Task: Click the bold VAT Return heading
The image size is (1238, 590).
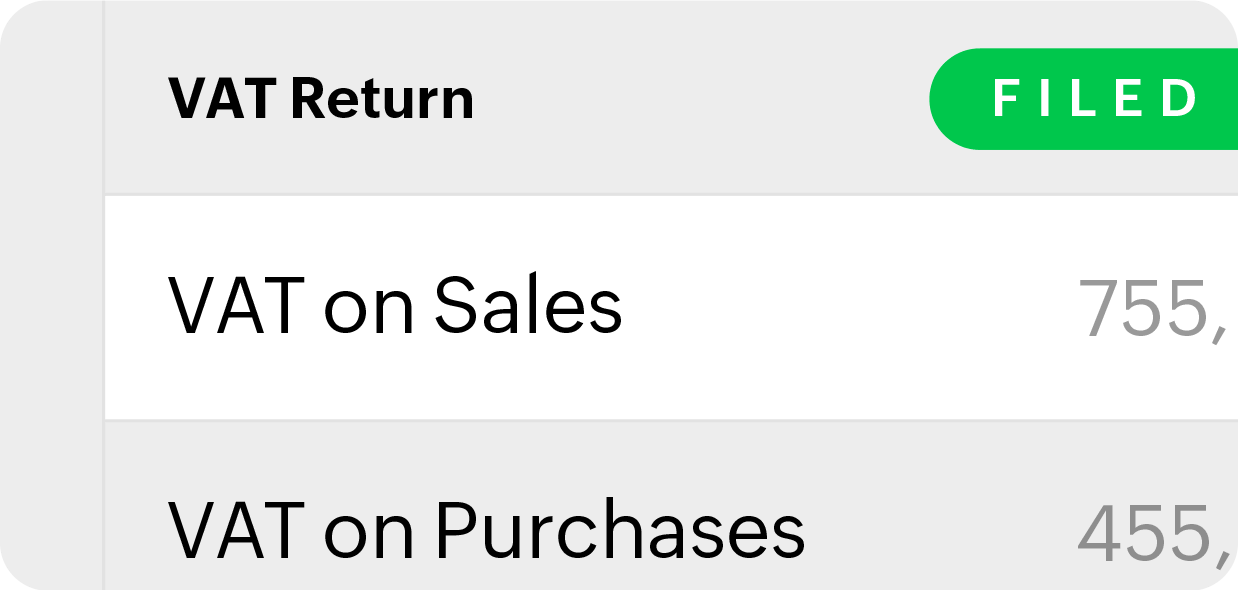Action: 320,98
